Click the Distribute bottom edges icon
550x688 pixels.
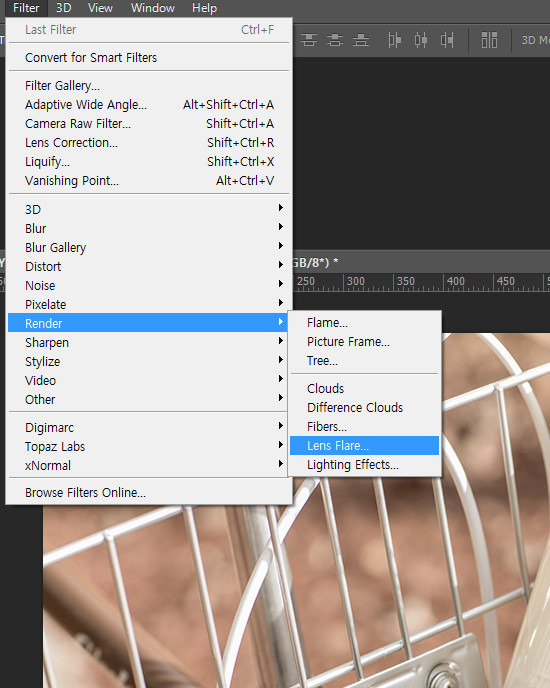(361, 40)
